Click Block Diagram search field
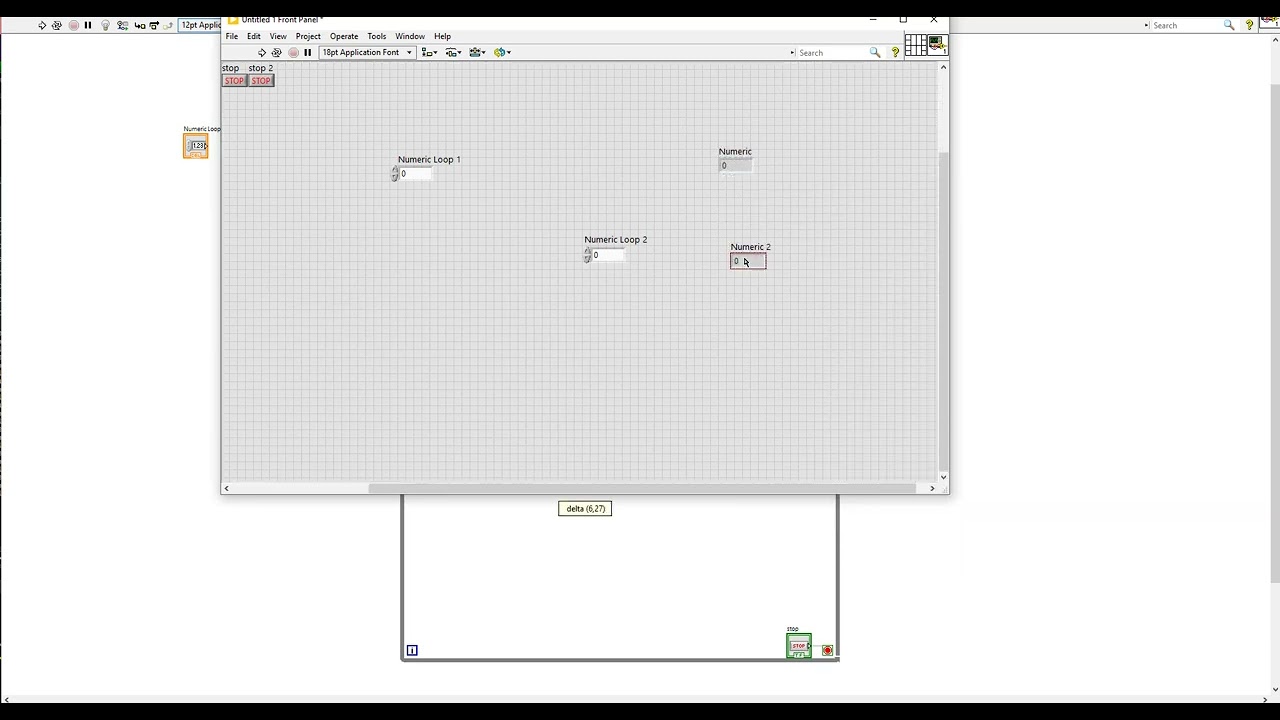 tap(1186, 25)
